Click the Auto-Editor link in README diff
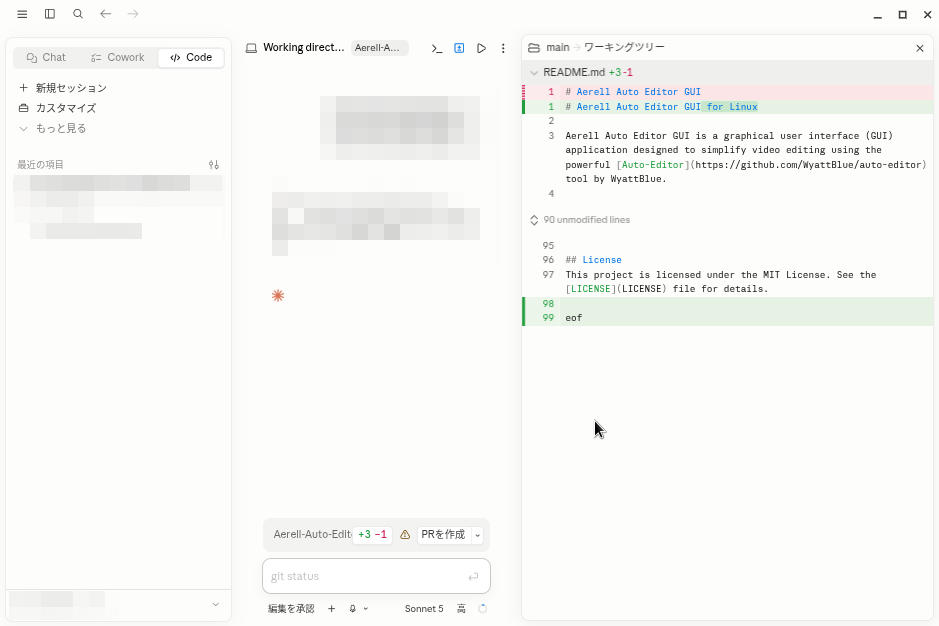 coord(652,165)
